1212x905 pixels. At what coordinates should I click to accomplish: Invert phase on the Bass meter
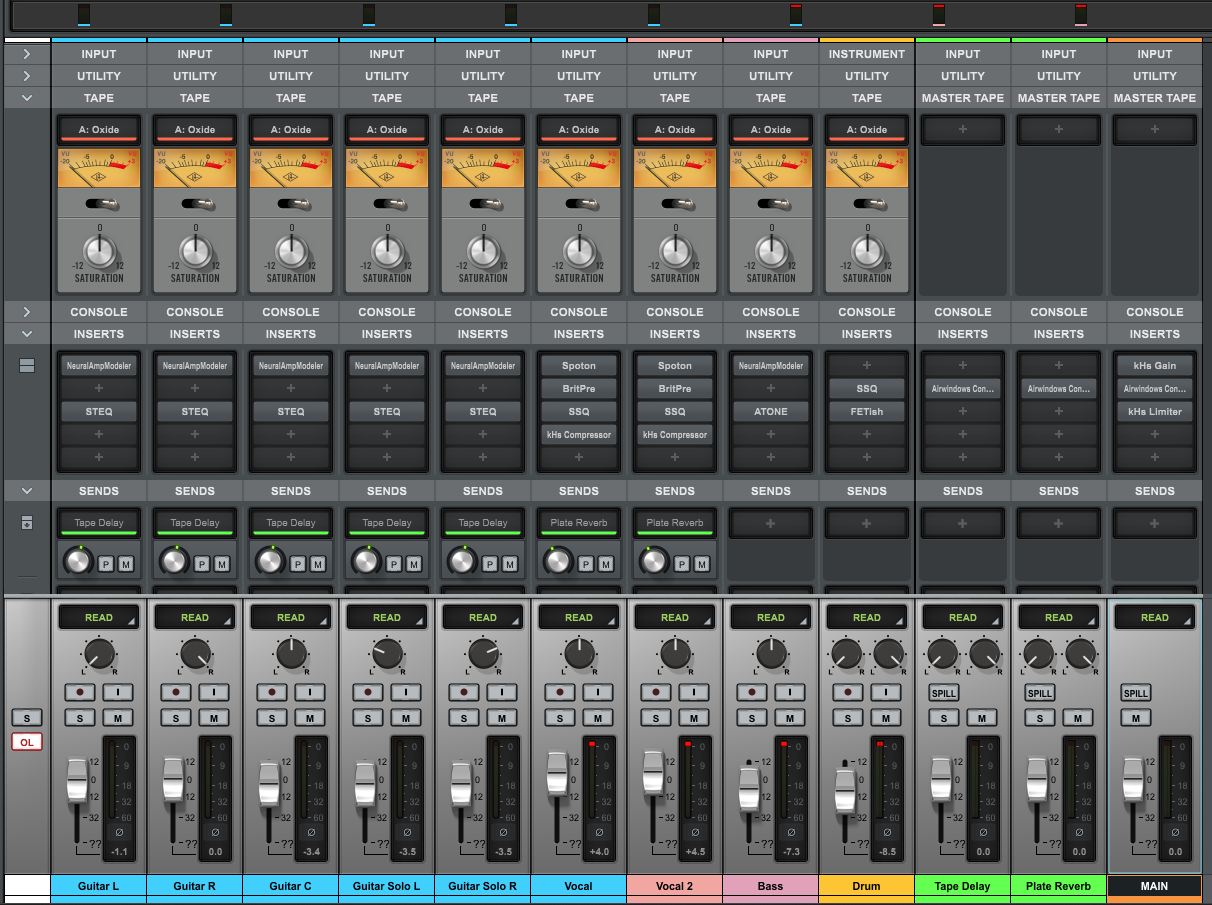(x=791, y=832)
